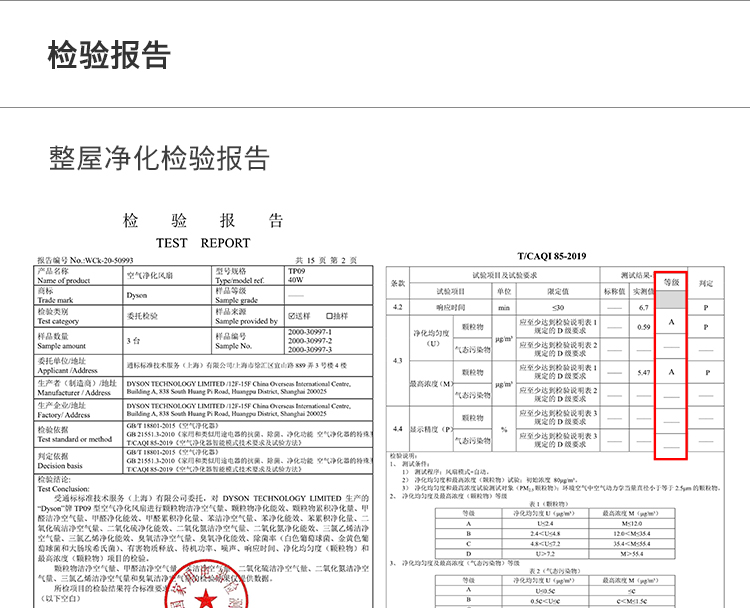Click the 等级 column header in red box

click(x=671, y=283)
